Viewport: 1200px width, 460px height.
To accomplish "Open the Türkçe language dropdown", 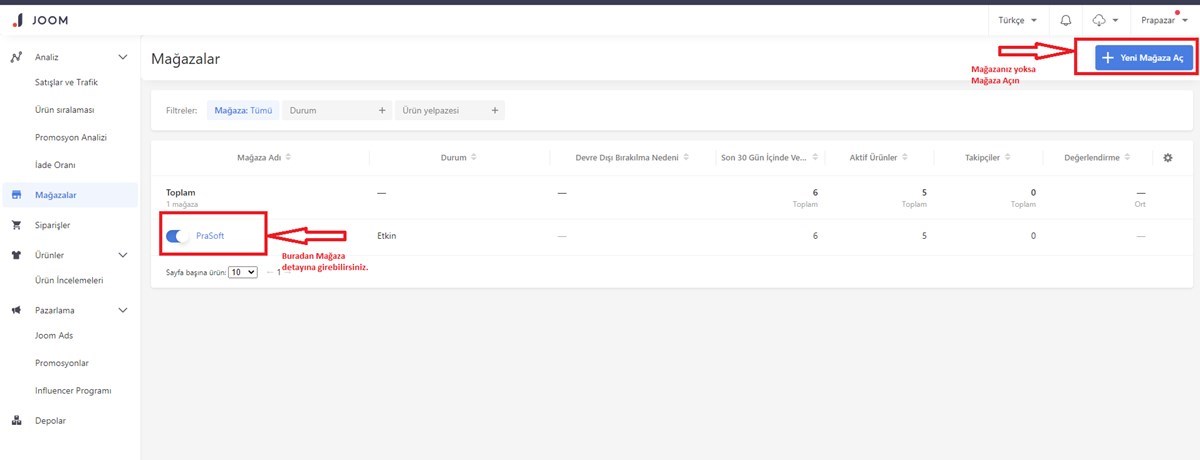I will [1017, 20].
